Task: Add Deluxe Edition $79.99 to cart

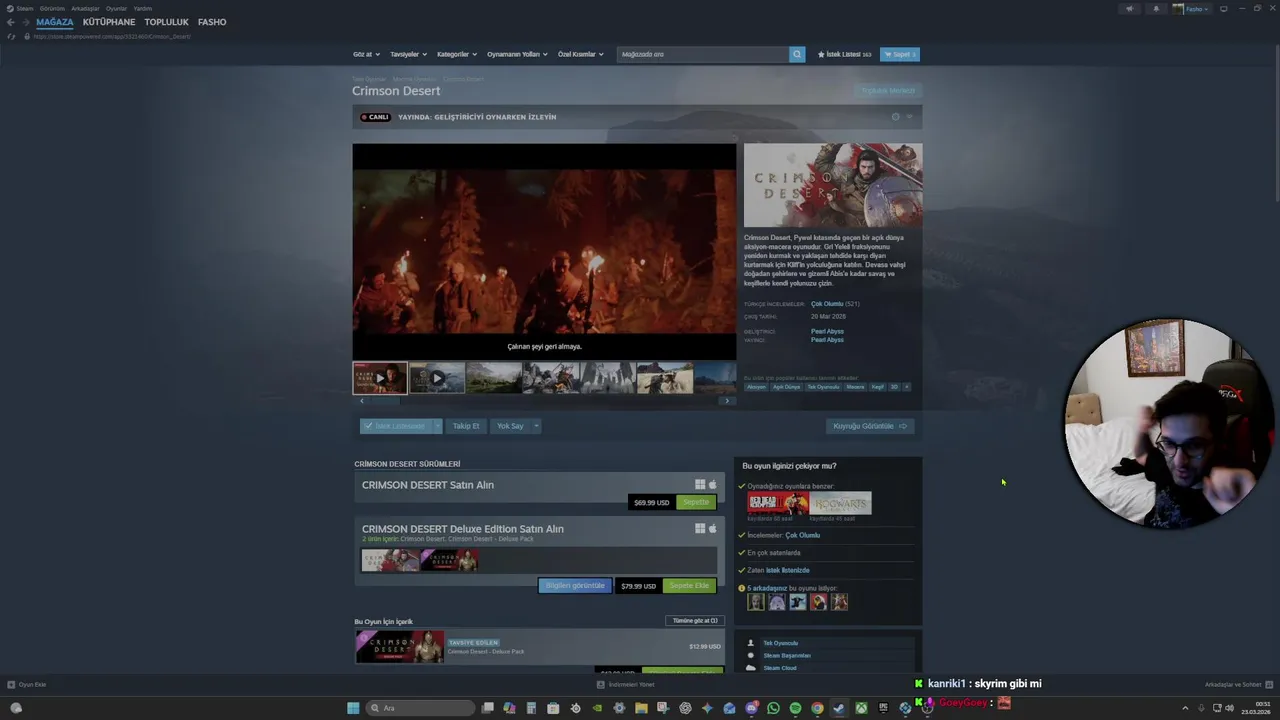Action: point(689,586)
